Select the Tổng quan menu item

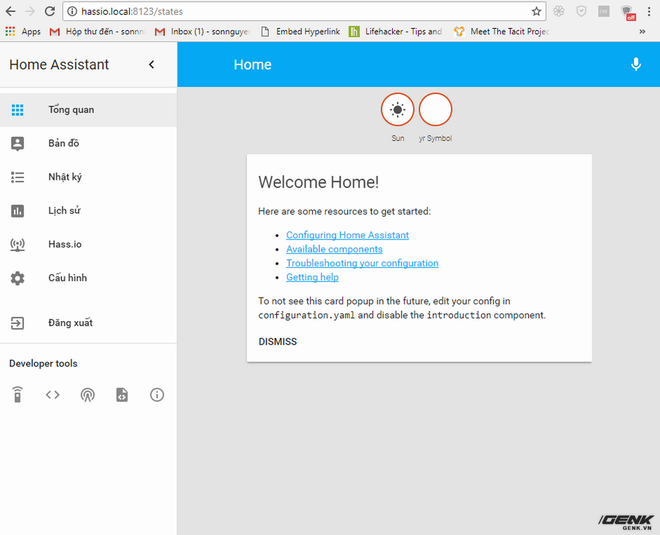point(88,110)
